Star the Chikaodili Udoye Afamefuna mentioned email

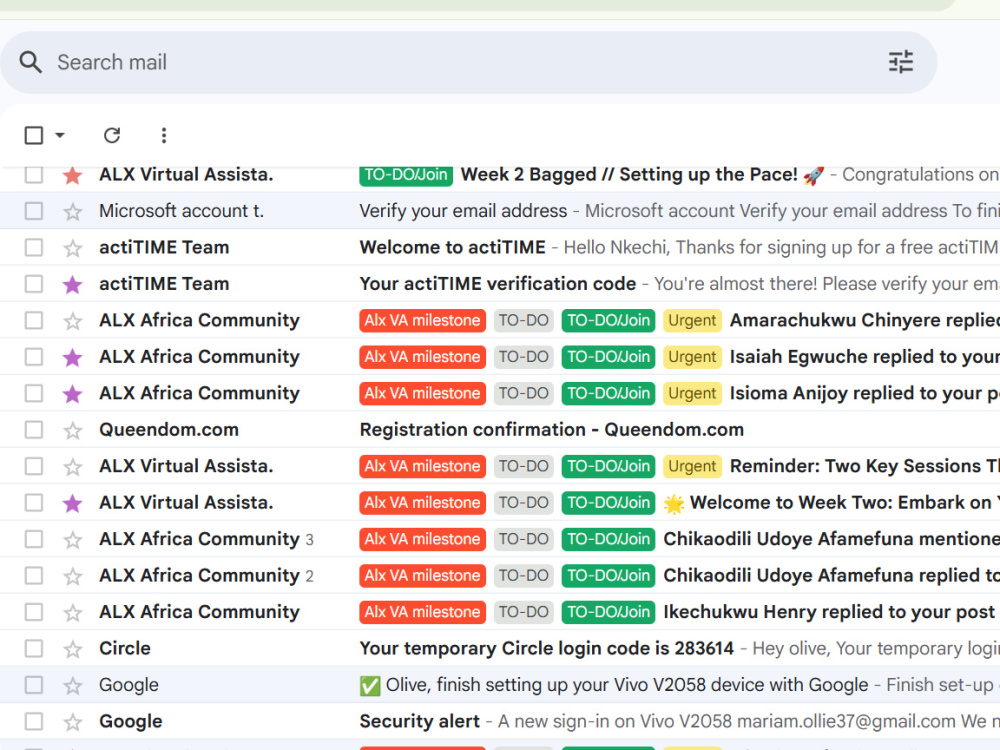(73, 539)
